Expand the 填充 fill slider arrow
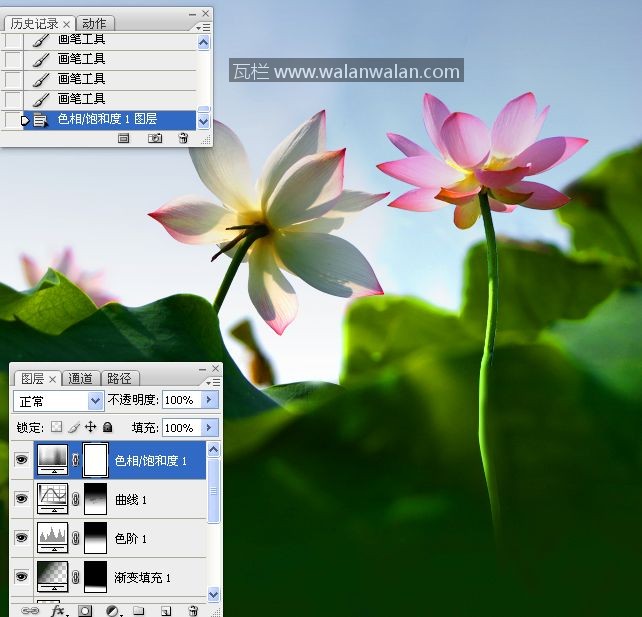Image resolution: width=642 pixels, height=617 pixels. [x=209, y=427]
